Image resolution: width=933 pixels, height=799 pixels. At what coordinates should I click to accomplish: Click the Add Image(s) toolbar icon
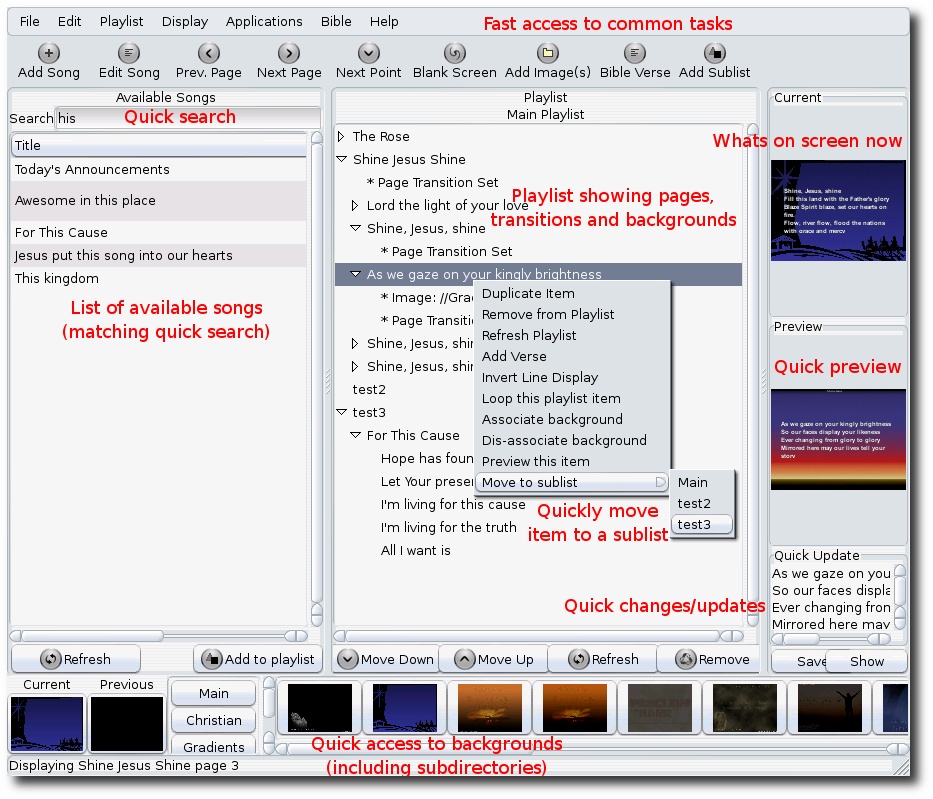pyautogui.click(x=548, y=54)
